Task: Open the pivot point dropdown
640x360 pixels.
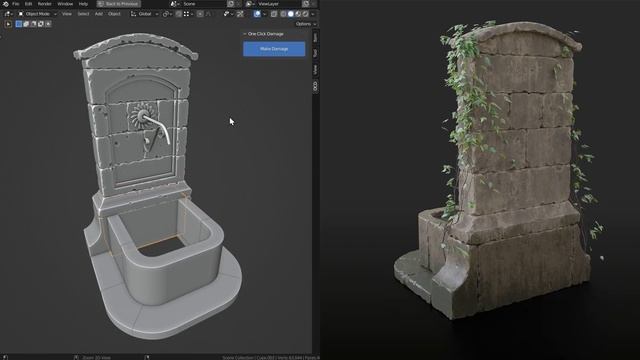Action: click(167, 14)
